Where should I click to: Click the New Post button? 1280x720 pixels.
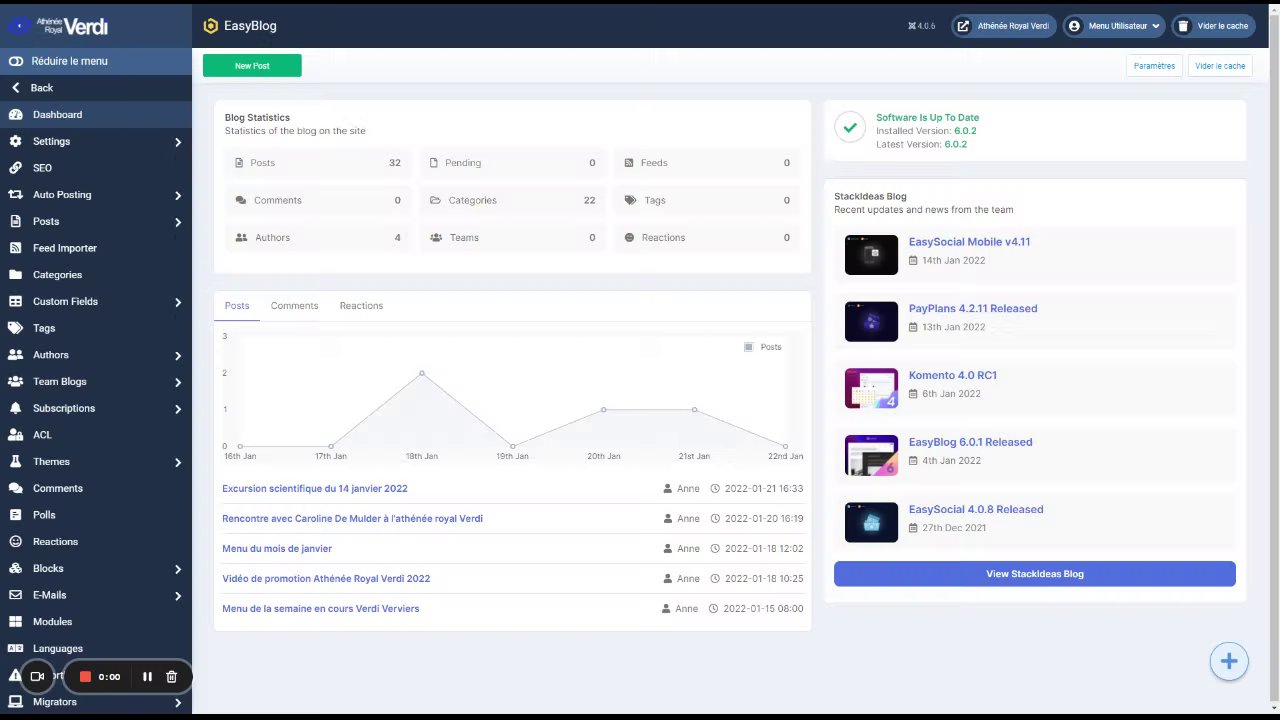click(x=252, y=66)
